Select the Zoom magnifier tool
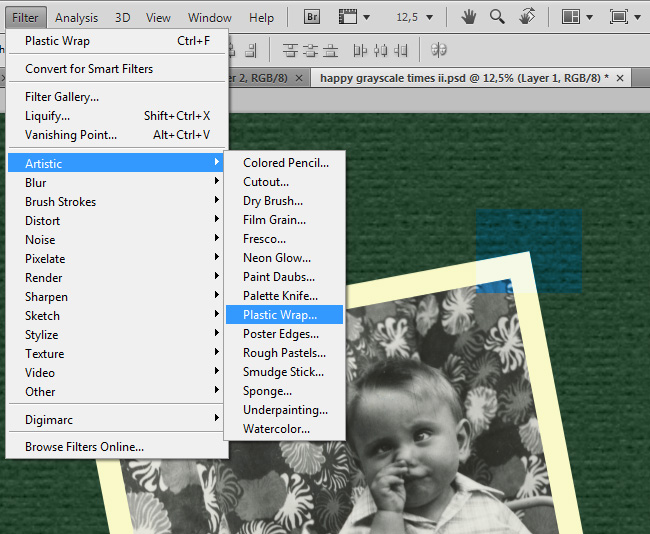650x534 pixels. (x=497, y=17)
